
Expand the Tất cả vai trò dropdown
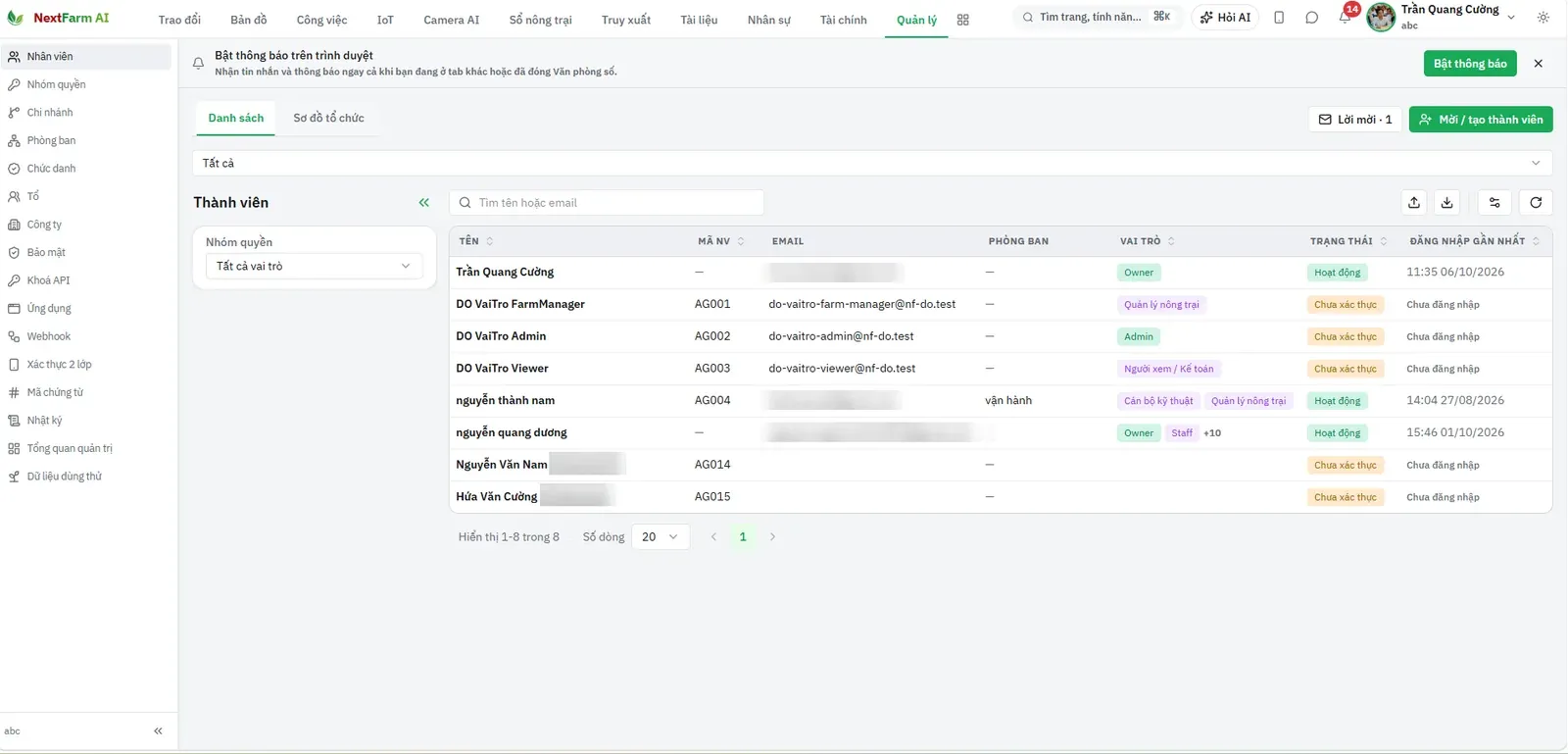(314, 266)
